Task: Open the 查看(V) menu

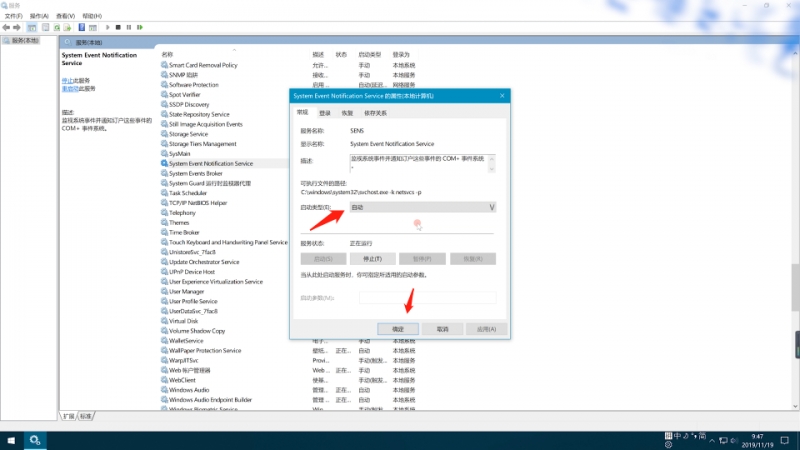Action: 65,16
